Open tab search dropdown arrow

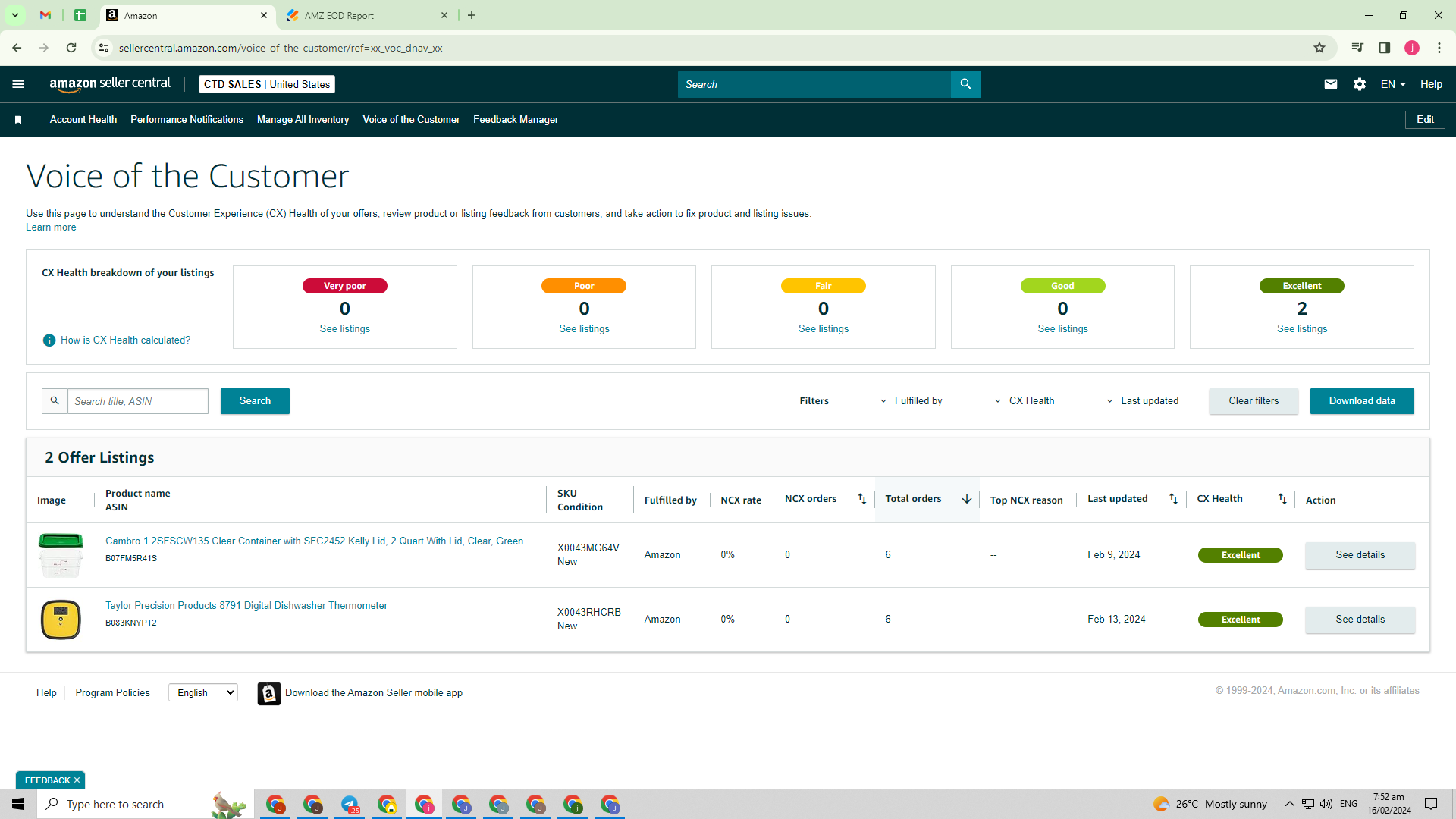pos(14,15)
